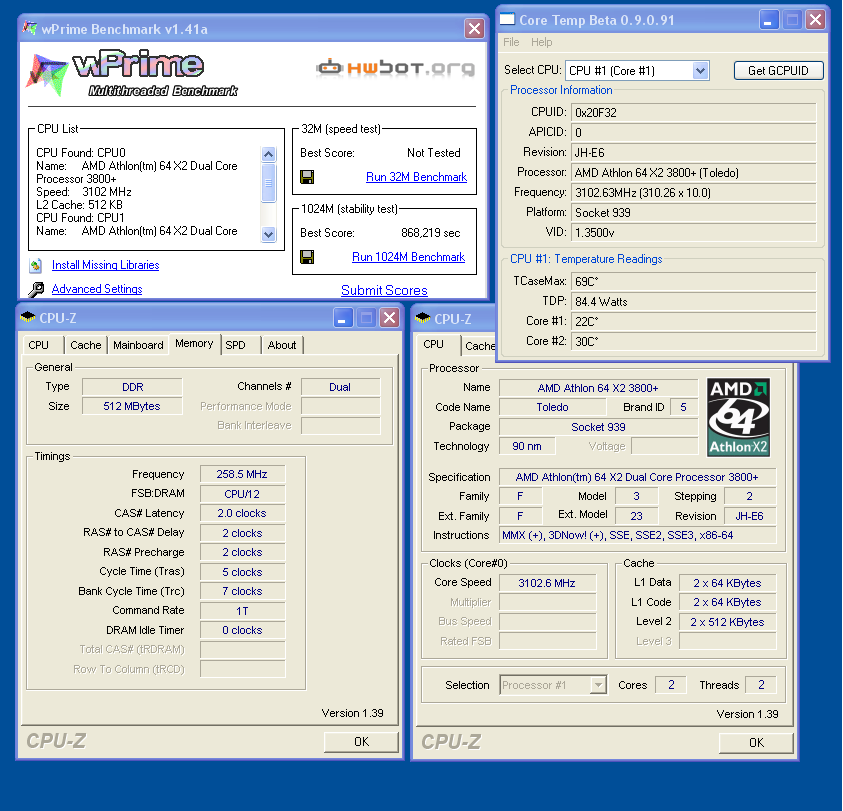Screen dimensions: 843x811
Task: Click CPU List scroll down arrow
Action: [x=268, y=234]
